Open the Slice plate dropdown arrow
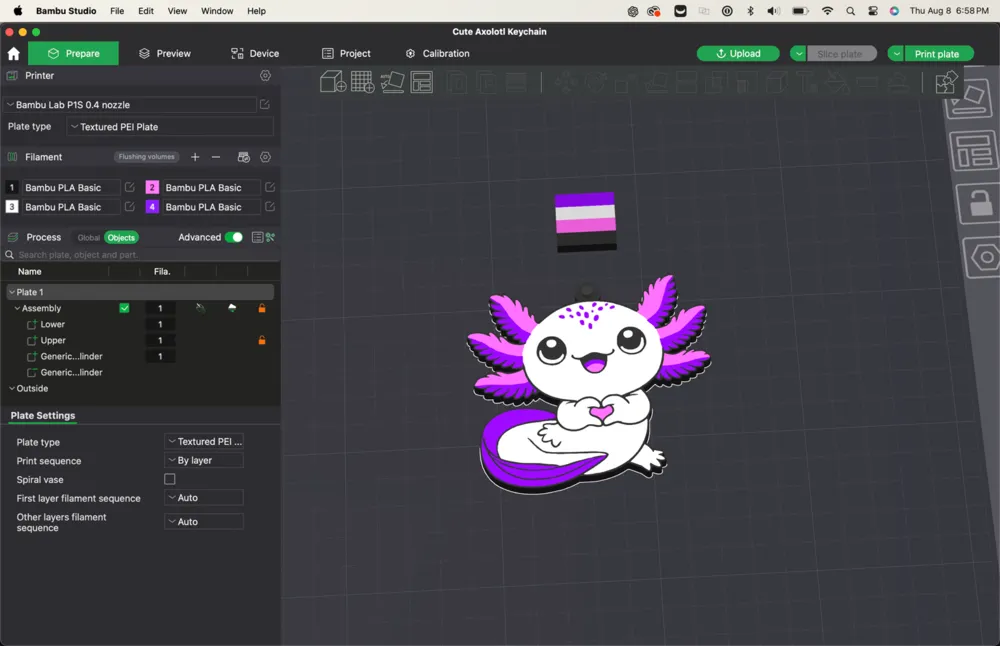This screenshot has width=1000, height=646. pyautogui.click(x=798, y=54)
